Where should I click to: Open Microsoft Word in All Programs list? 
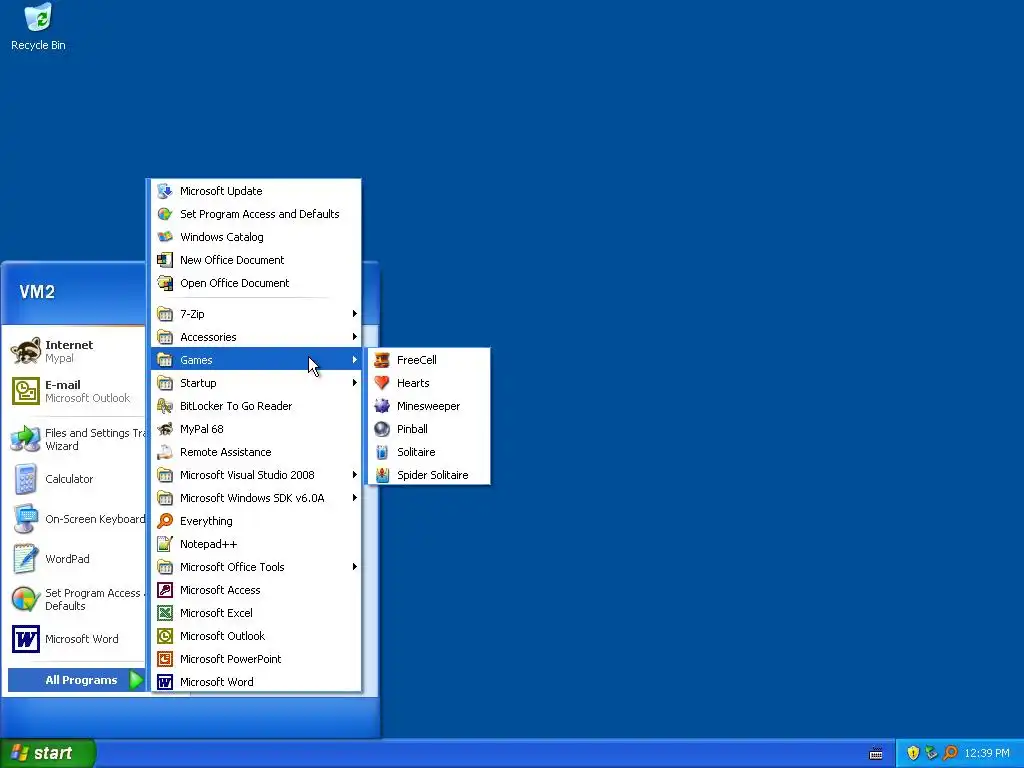(x=256, y=682)
